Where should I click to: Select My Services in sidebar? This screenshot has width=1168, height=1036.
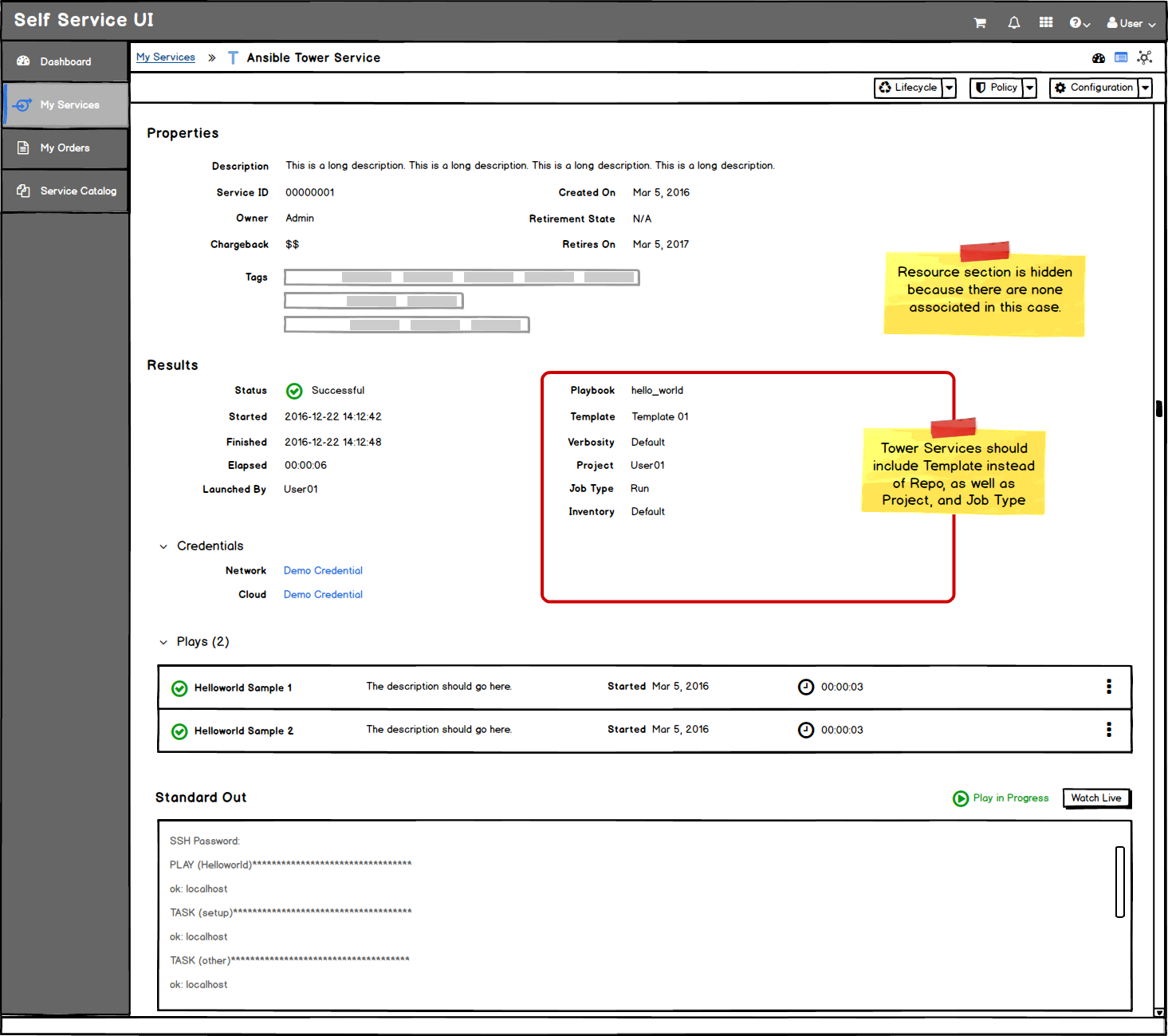pyautogui.click(x=65, y=104)
